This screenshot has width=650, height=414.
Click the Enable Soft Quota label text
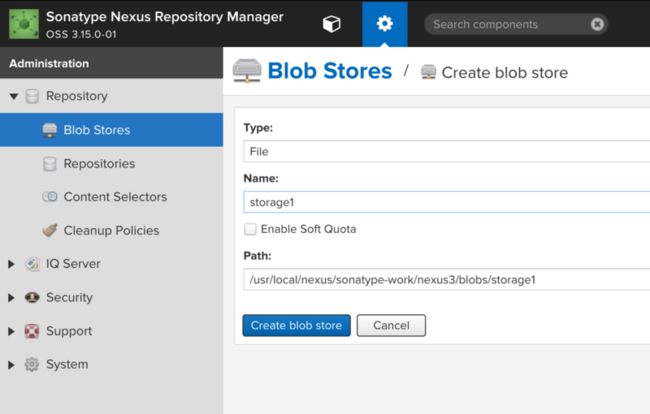308,229
